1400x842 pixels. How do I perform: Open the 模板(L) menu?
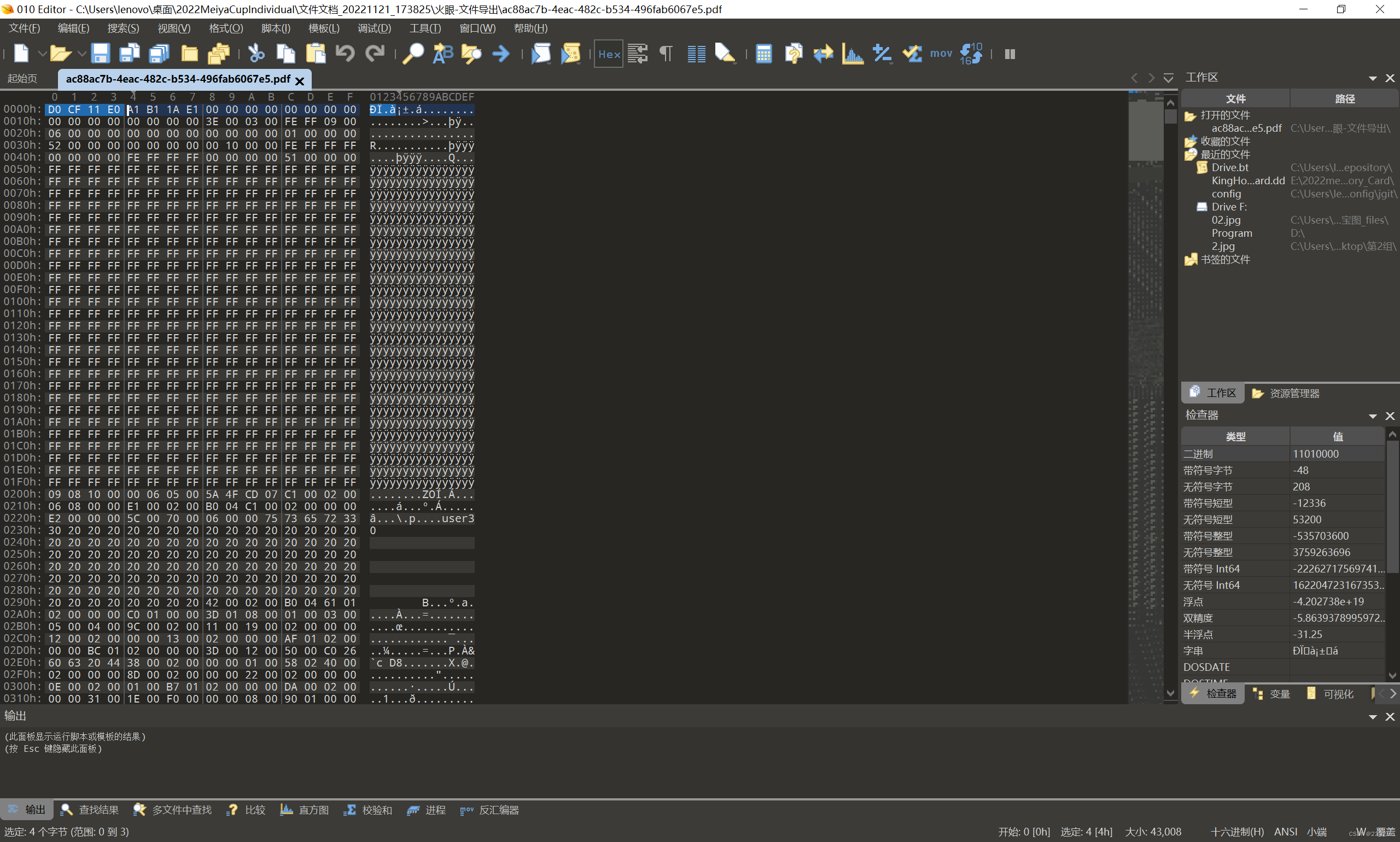[323, 28]
